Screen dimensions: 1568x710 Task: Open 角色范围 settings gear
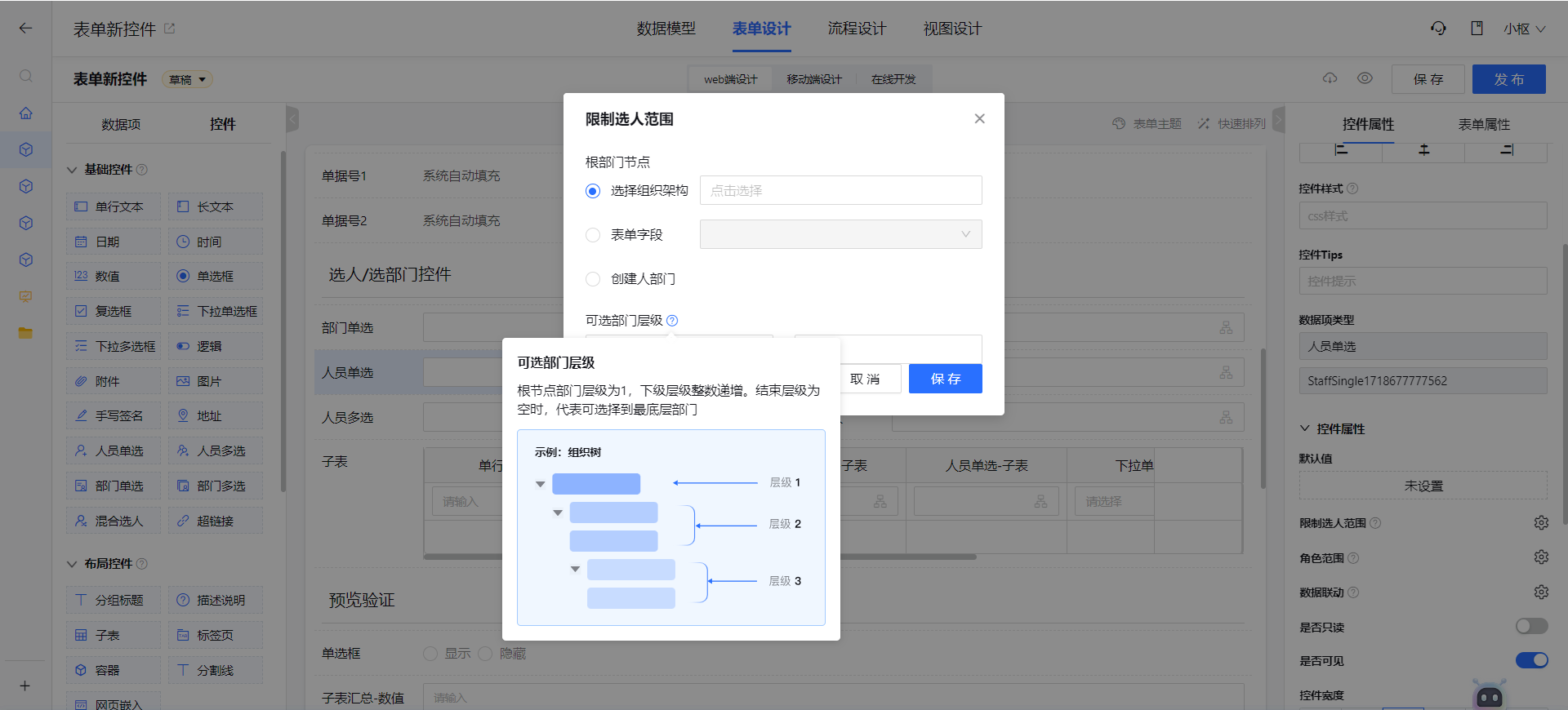point(1541,557)
